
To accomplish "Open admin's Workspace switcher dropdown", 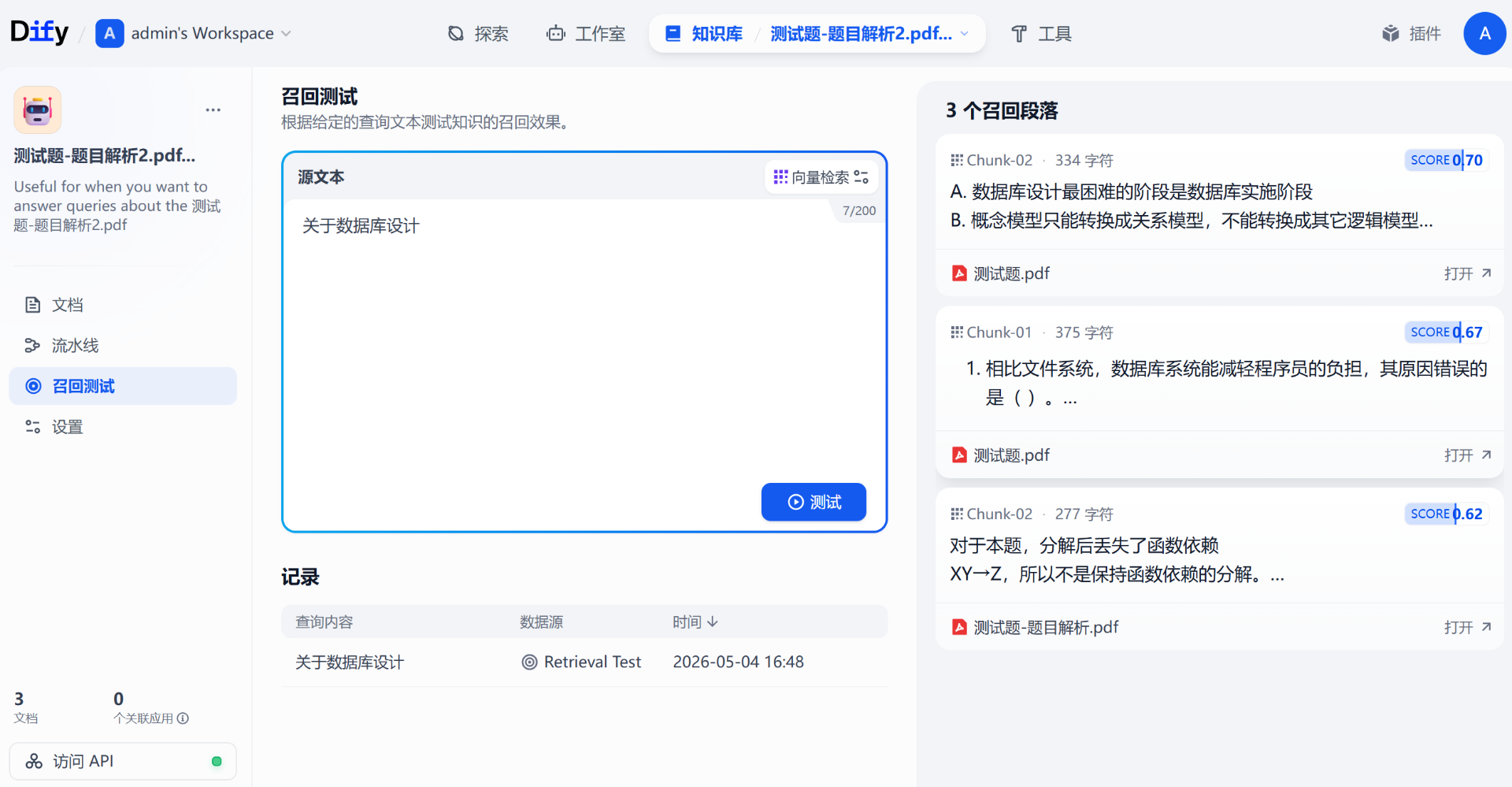I will [194, 33].
